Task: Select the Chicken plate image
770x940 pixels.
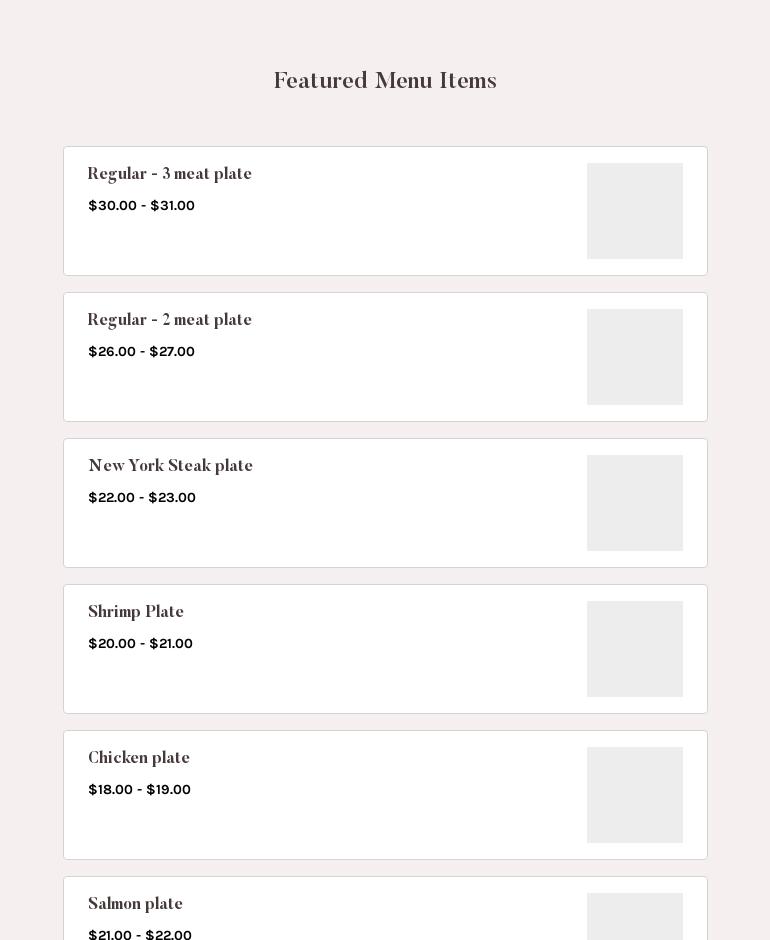Action: (635, 795)
